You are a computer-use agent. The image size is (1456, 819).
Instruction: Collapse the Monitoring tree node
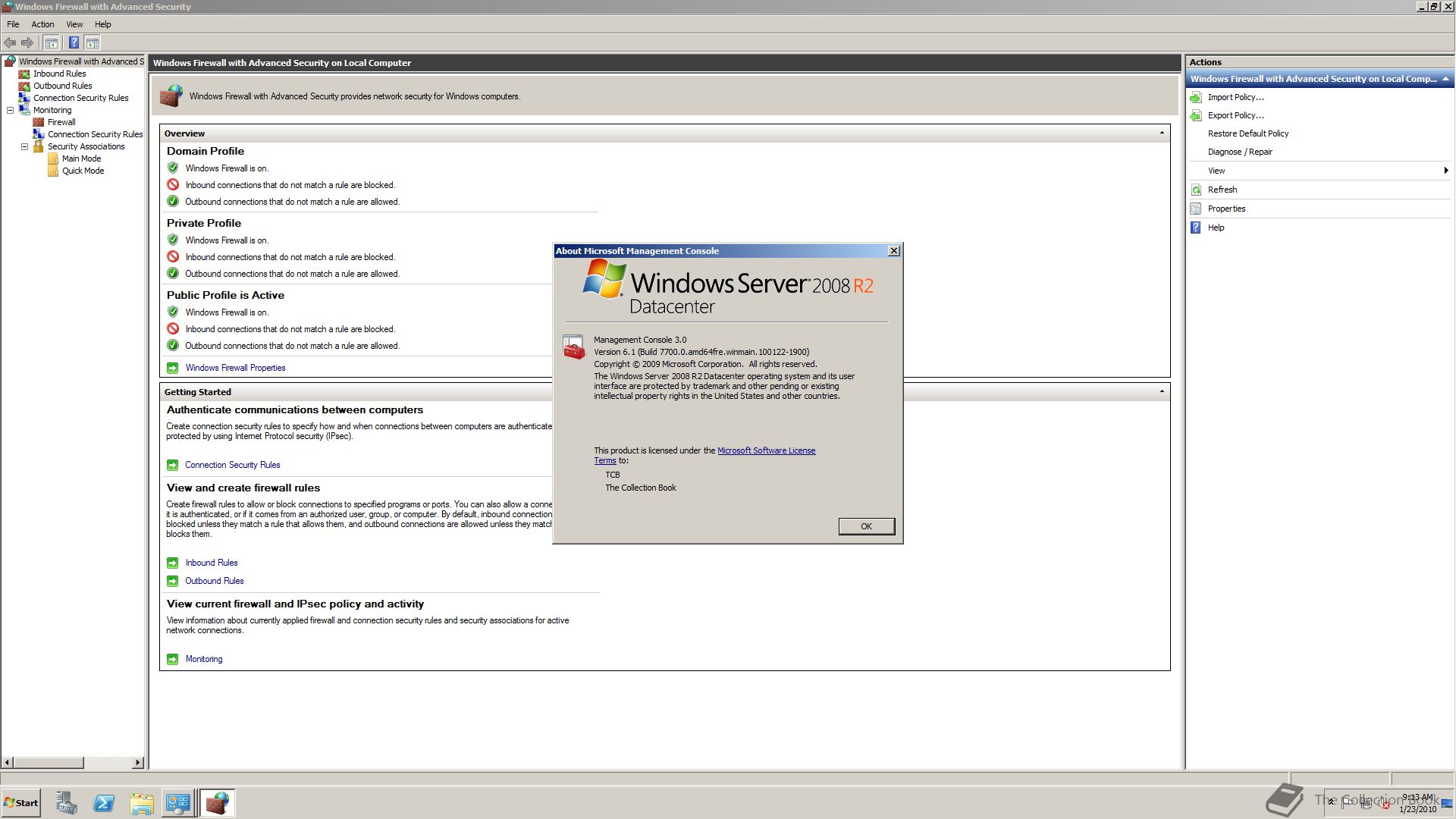point(11,110)
